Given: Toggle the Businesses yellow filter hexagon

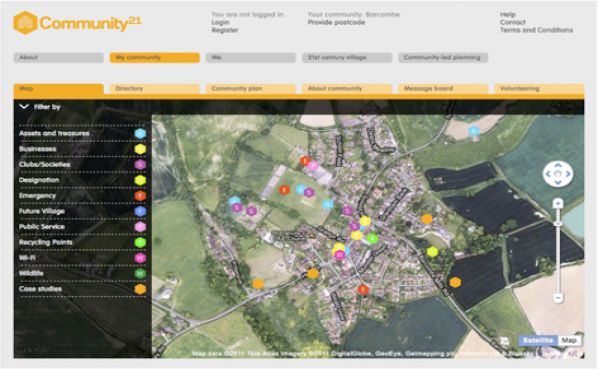Looking at the screenshot, I should (x=140, y=149).
